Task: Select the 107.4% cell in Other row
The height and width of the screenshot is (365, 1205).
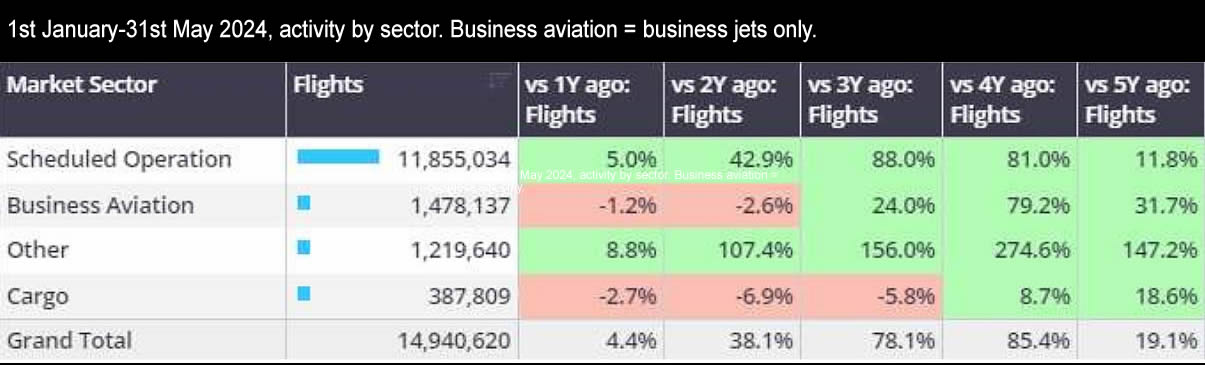Action: click(732, 250)
